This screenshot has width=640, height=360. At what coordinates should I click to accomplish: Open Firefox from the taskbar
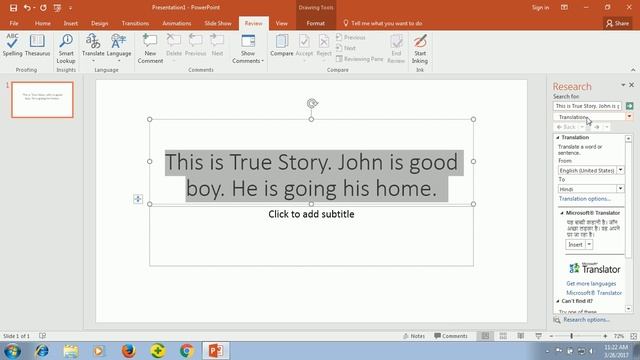[128, 351]
